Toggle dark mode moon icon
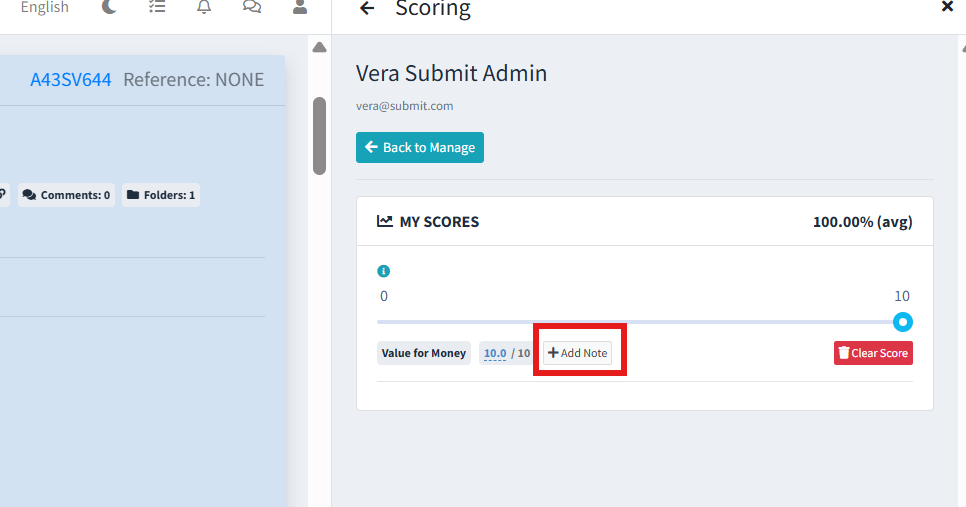Screen dimensions: 966x507 click(x=110, y=7)
